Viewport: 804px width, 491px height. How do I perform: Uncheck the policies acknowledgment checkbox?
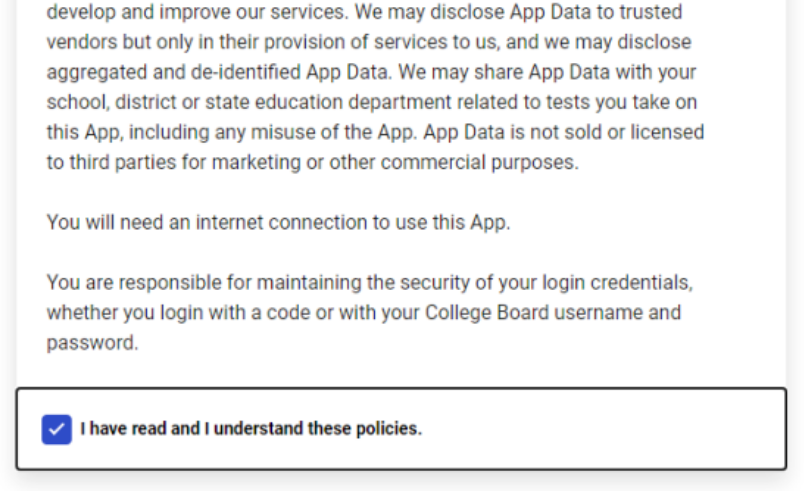tap(56, 429)
